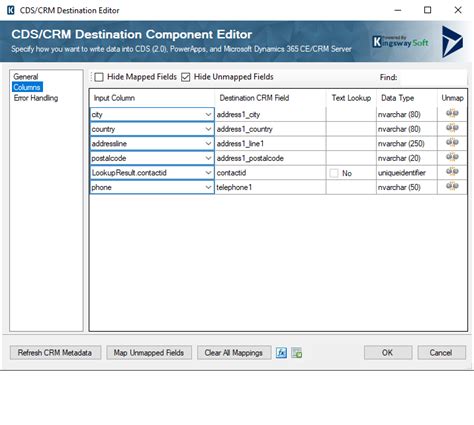Click the Cancel button
The image size is (474, 425).
[441, 353]
